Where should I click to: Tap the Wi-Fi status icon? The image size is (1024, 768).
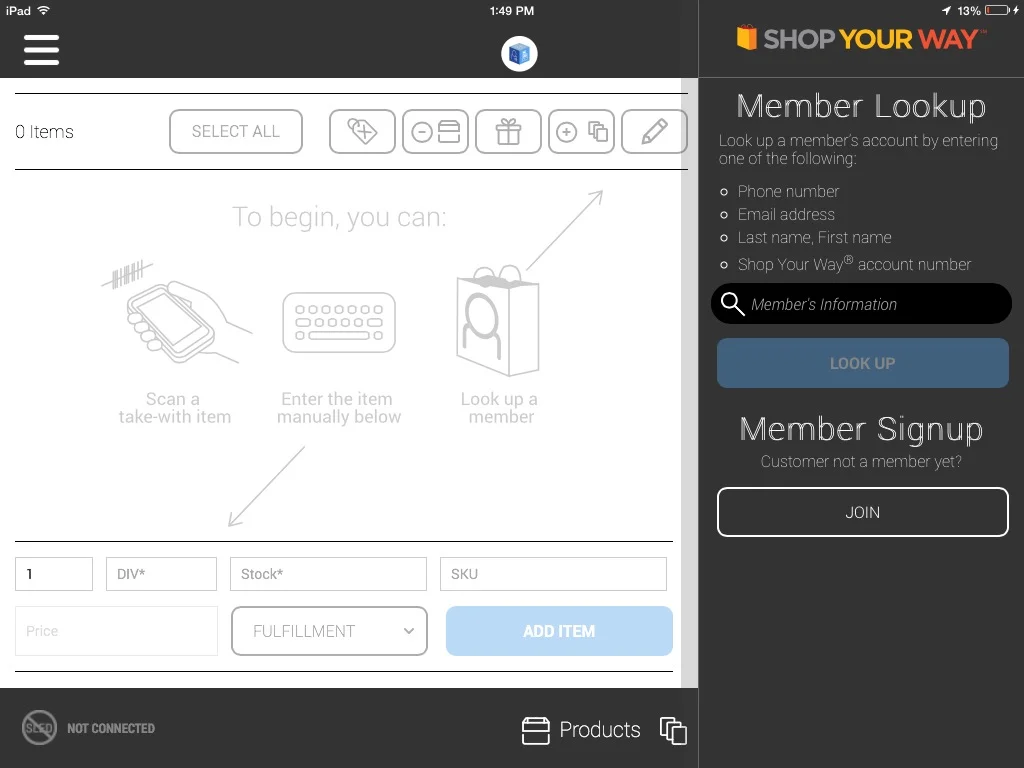click(44, 10)
